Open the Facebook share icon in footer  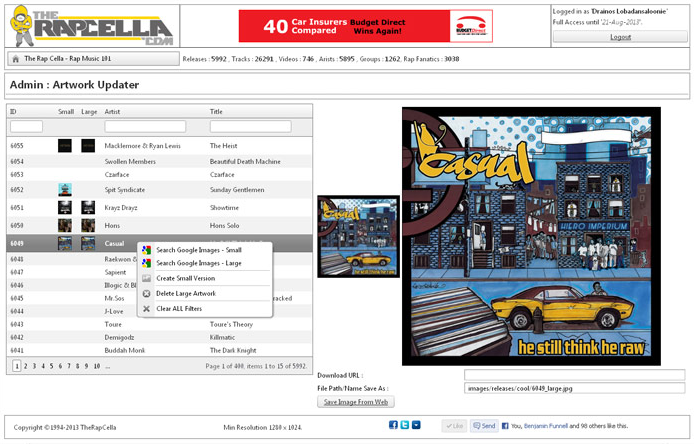pyautogui.click(x=393, y=425)
